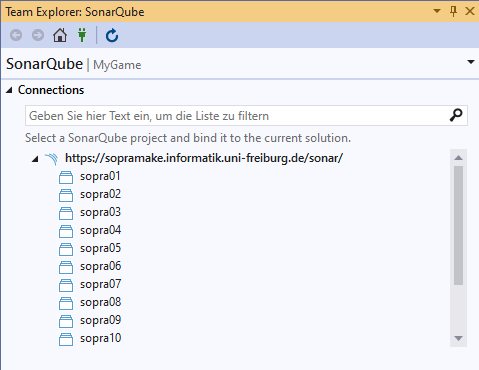Select the sopra06 project
This screenshot has width=479, height=370.
click(x=100, y=266)
